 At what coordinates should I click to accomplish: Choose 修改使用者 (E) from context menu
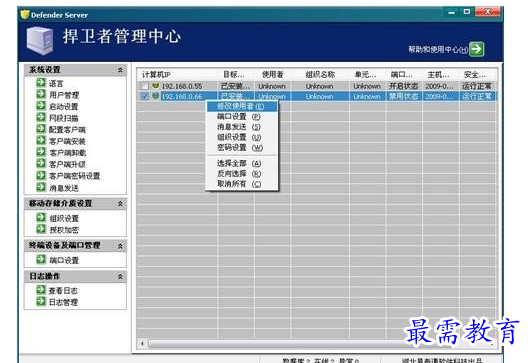tap(242, 106)
